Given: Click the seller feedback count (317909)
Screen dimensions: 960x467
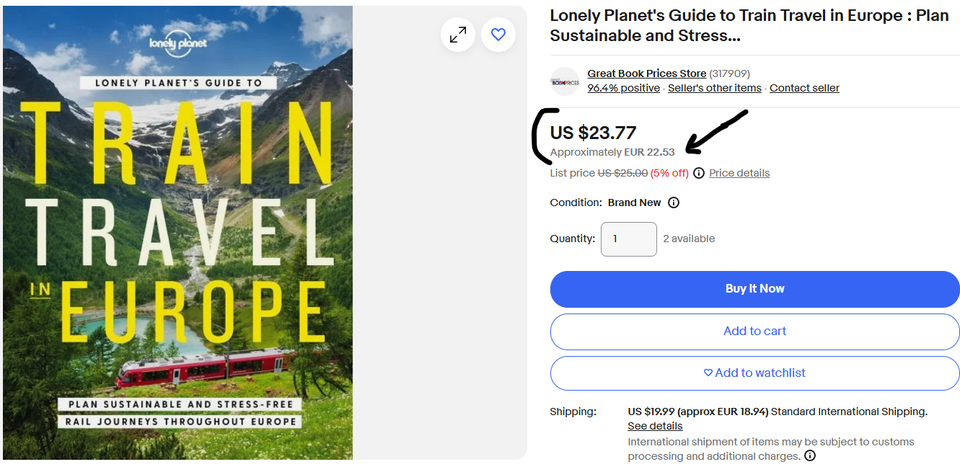Looking at the screenshot, I should tap(729, 74).
